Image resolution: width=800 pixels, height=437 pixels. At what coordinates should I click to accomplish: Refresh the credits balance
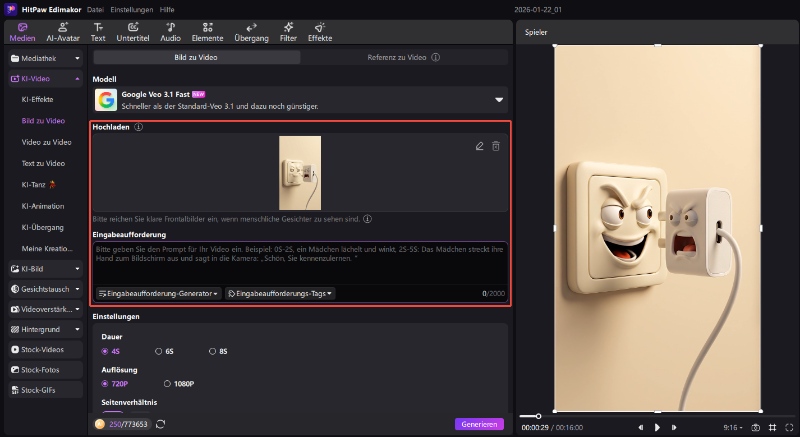(161, 424)
